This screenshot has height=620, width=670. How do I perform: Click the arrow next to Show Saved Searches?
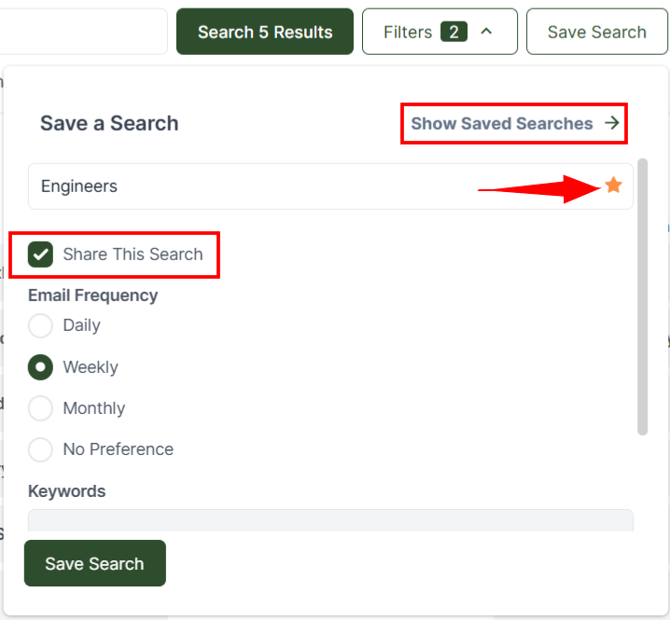pos(612,124)
